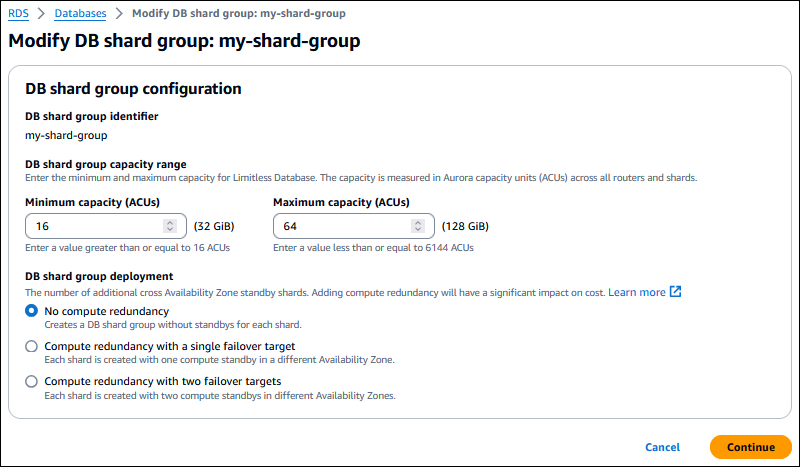This screenshot has height=467, width=800.
Task: Choose compute redundancy with single failover target
Action: [x=32, y=346]
